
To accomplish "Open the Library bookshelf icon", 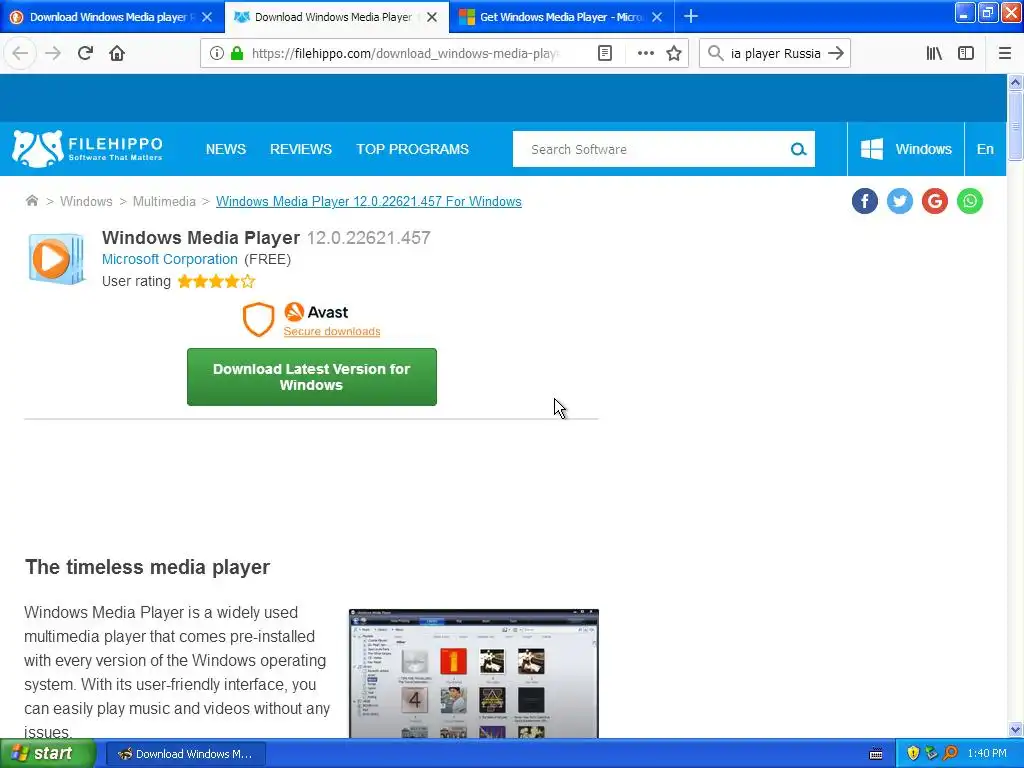I will (934, 53).
